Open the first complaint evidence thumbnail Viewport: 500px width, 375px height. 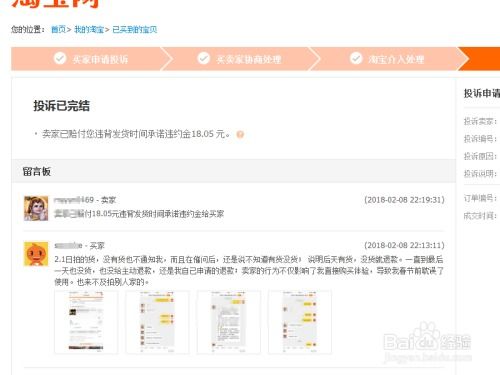[x=86, y=322]
